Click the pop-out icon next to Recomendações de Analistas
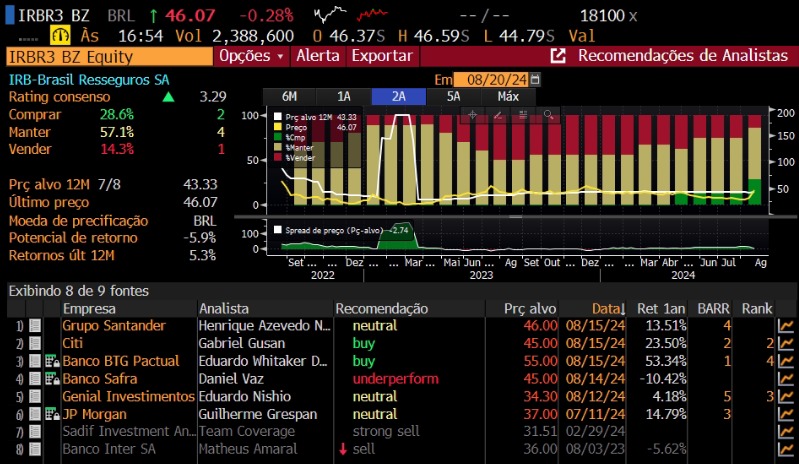Viewport: 799px width, 464px height. (558, 56)
